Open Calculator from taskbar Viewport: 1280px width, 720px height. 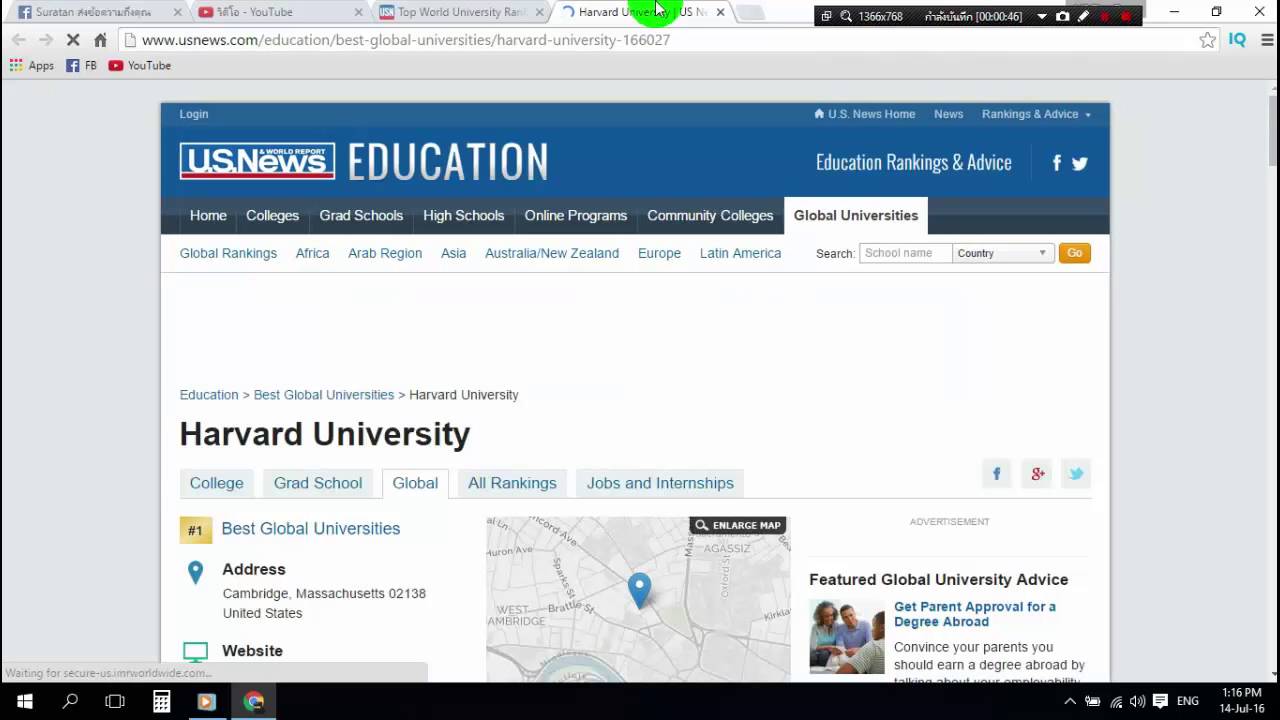161,701
